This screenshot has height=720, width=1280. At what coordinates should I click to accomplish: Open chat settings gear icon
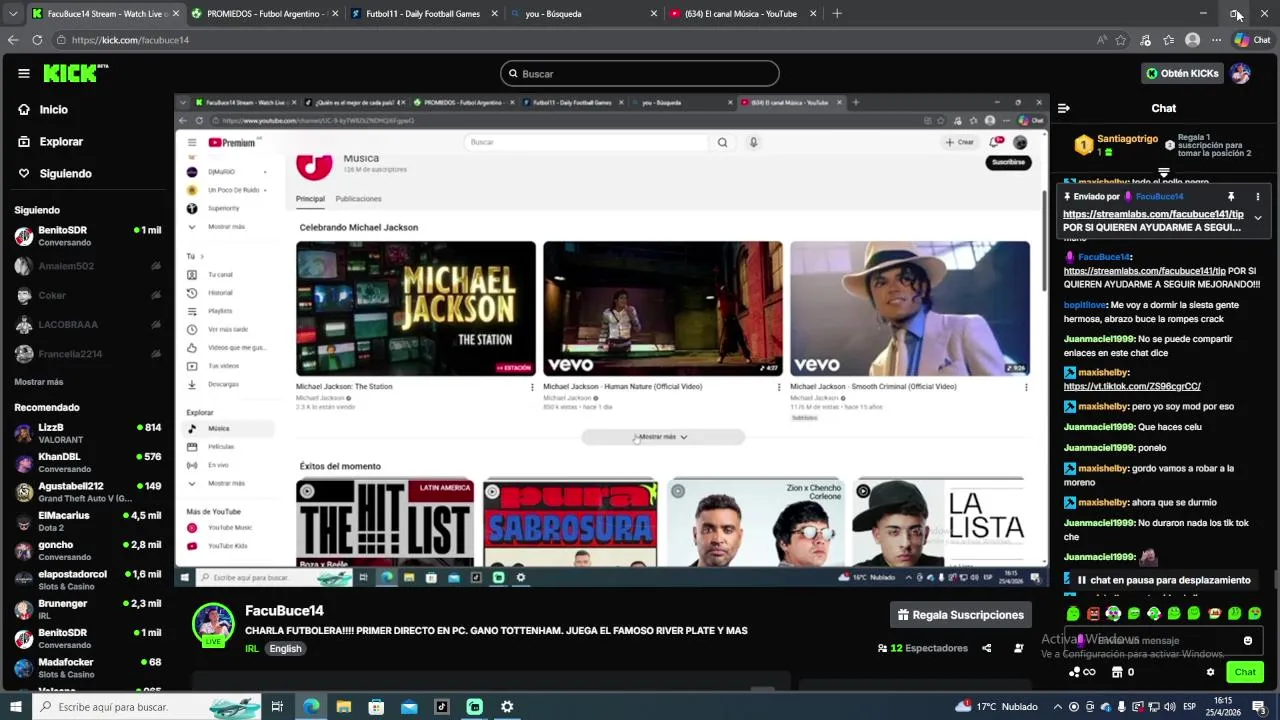click(x=1210, y=672)
